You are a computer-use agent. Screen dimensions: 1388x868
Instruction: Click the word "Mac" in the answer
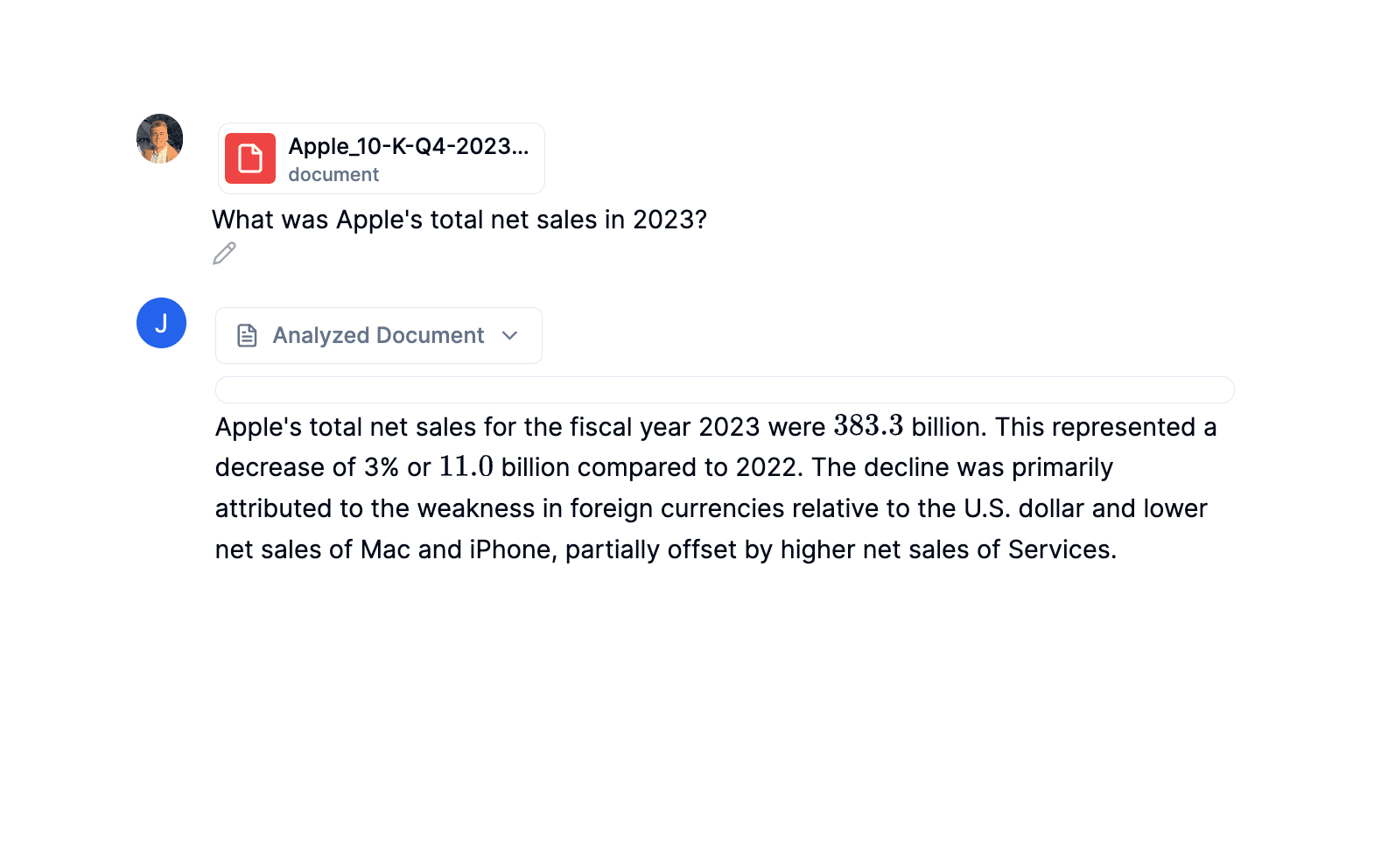[x=385, y=549]
